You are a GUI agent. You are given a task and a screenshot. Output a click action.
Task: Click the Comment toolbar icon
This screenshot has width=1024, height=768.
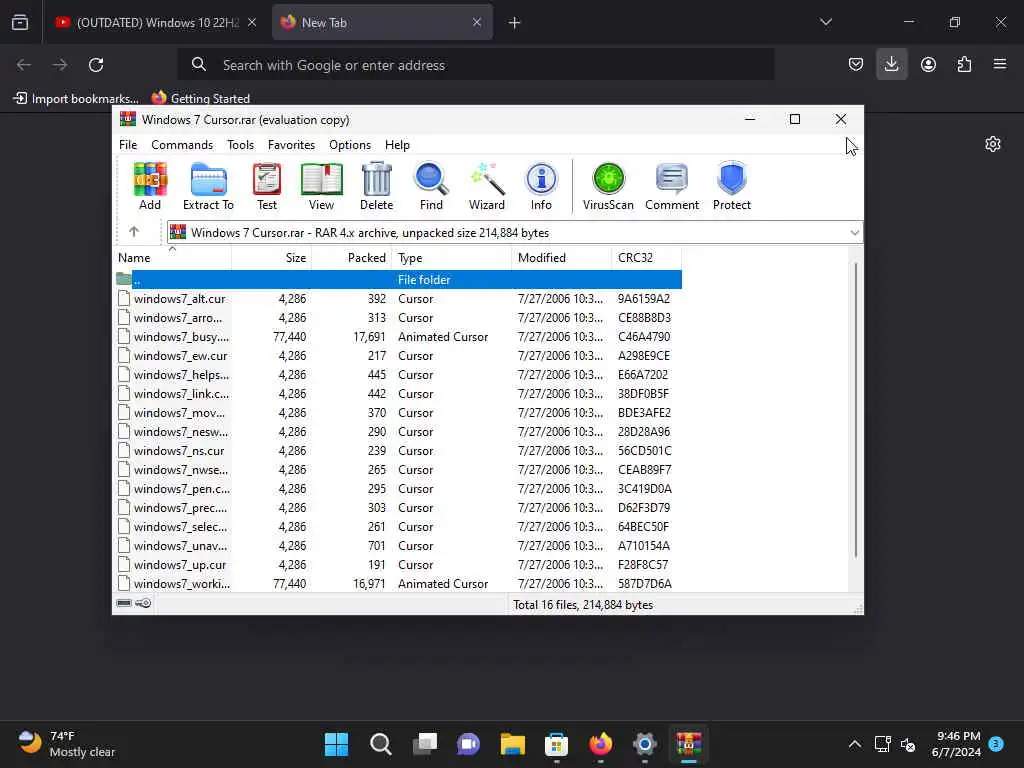click(x=672, y=186)
